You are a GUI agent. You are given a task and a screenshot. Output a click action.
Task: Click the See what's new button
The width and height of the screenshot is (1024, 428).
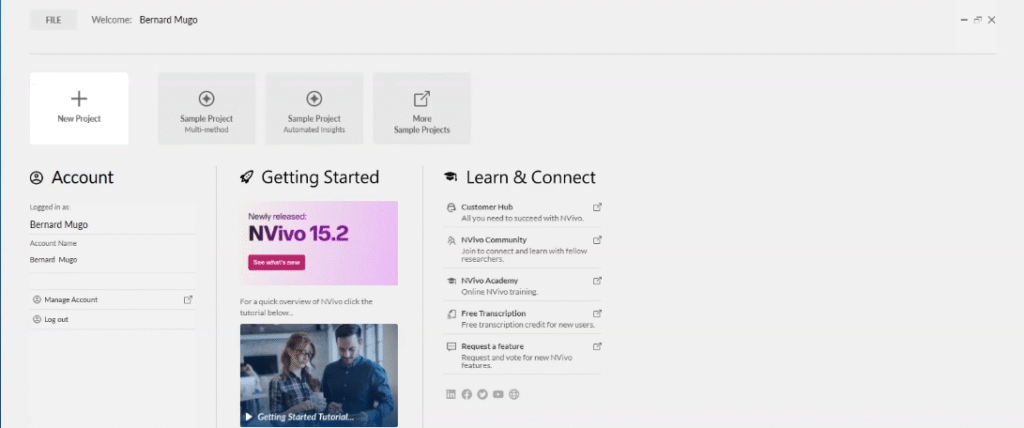coord(276,262)
